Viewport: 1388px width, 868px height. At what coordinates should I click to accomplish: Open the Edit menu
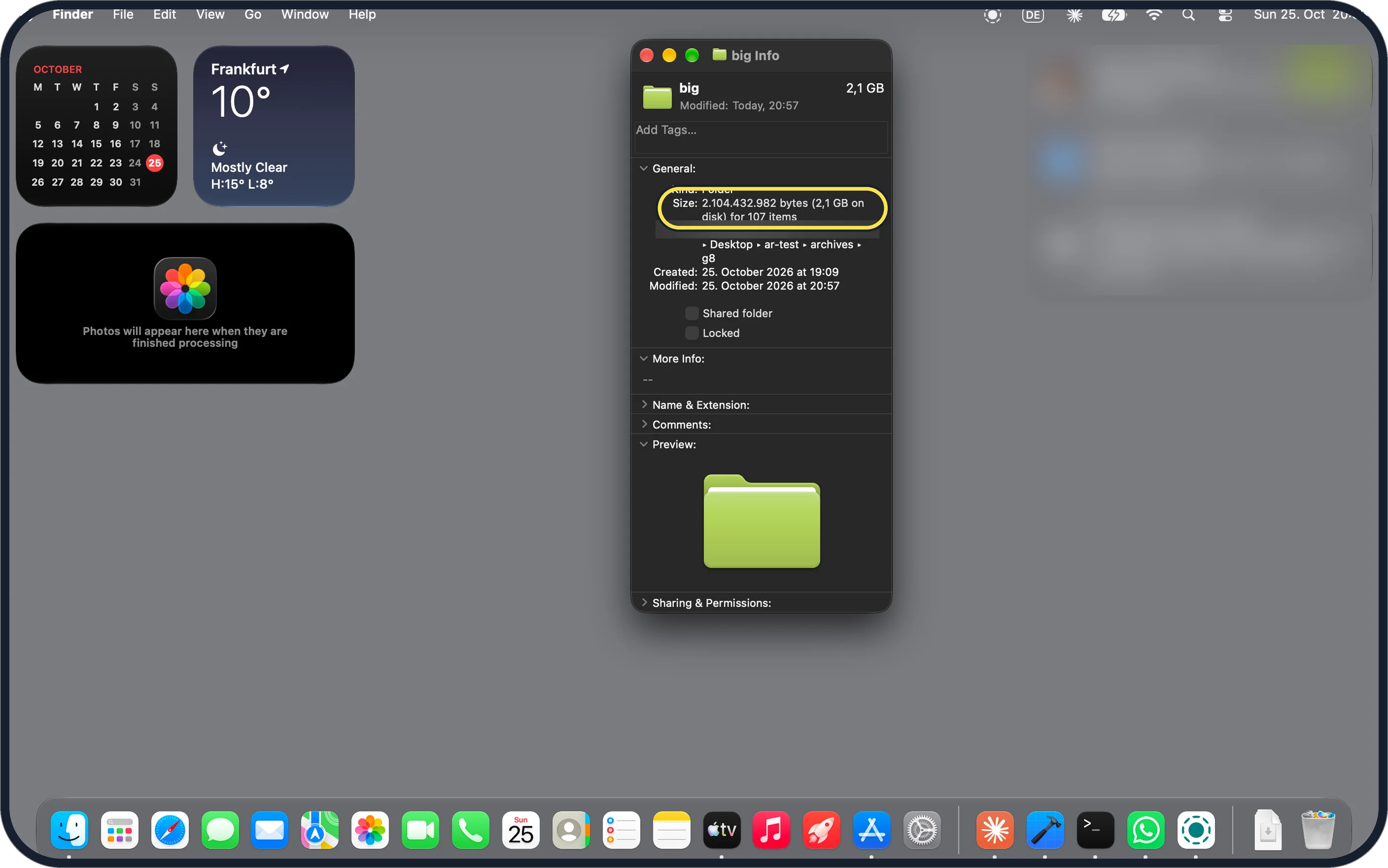pos(164,14)
